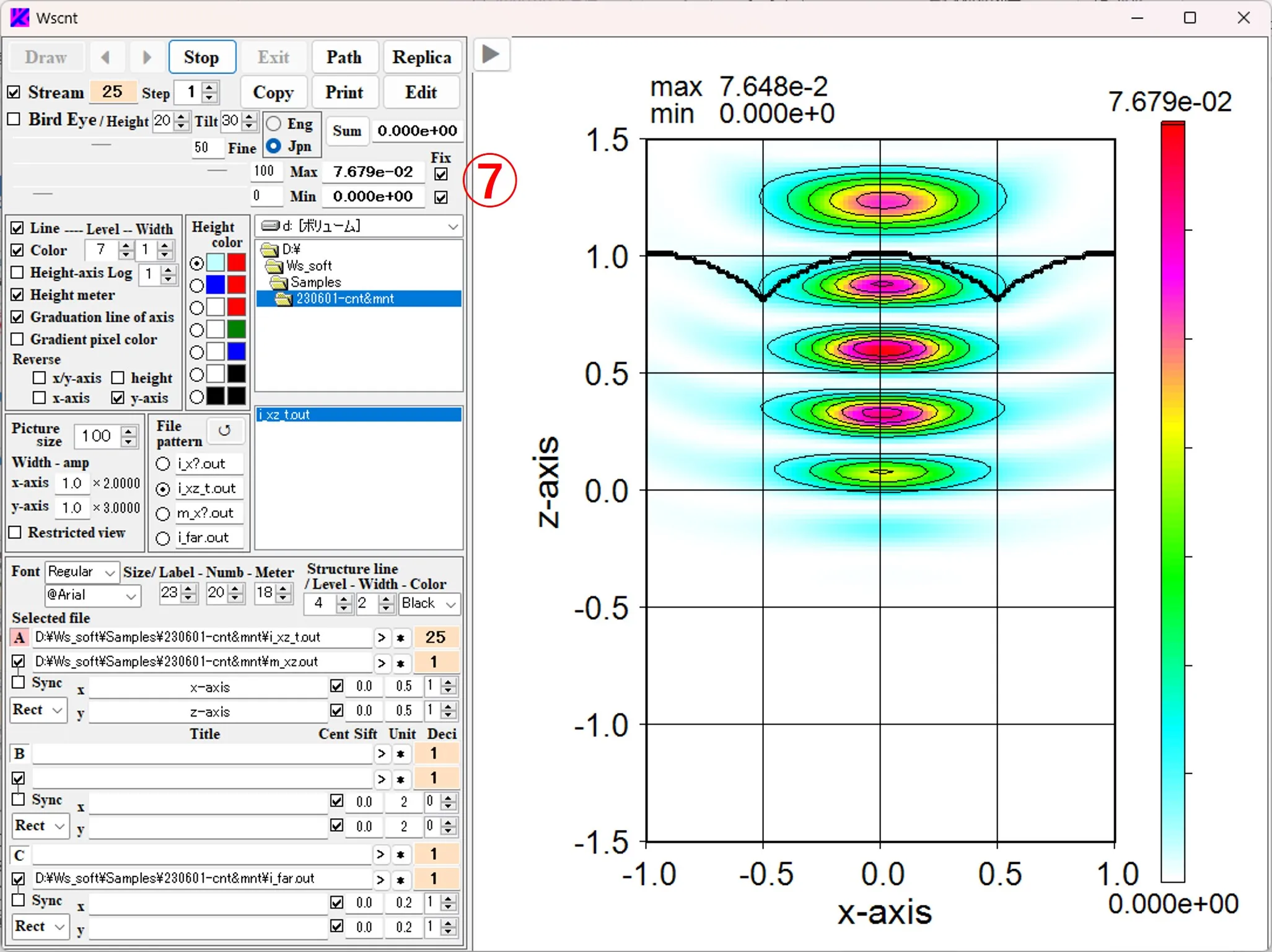The image size is (1272, 952).
Task: Click the Max value input field
Action: point(374,172)
